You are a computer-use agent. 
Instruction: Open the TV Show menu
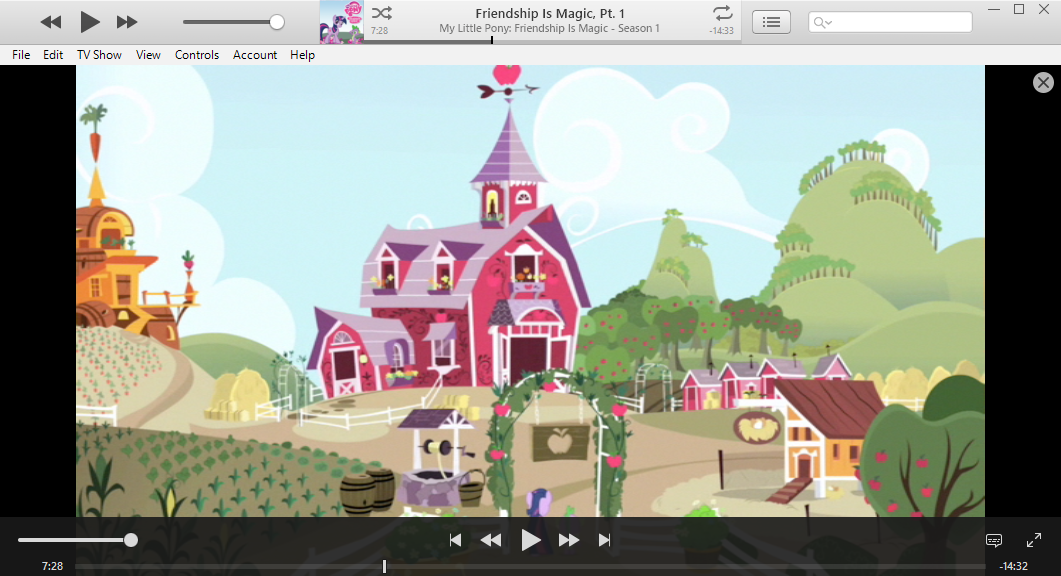click(99, 55)
